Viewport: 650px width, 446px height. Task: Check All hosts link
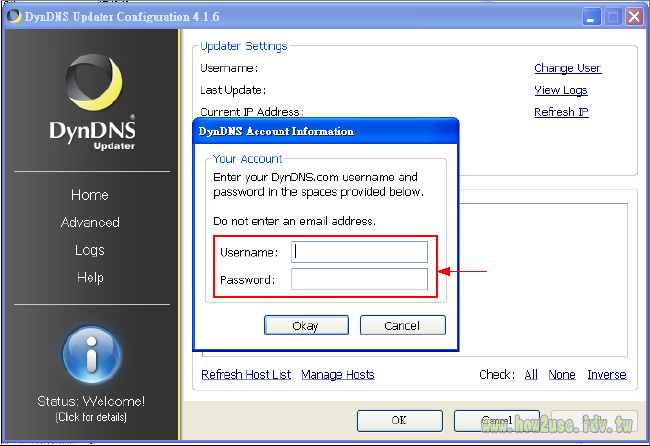pyautogui.click(x=531, y=375)
